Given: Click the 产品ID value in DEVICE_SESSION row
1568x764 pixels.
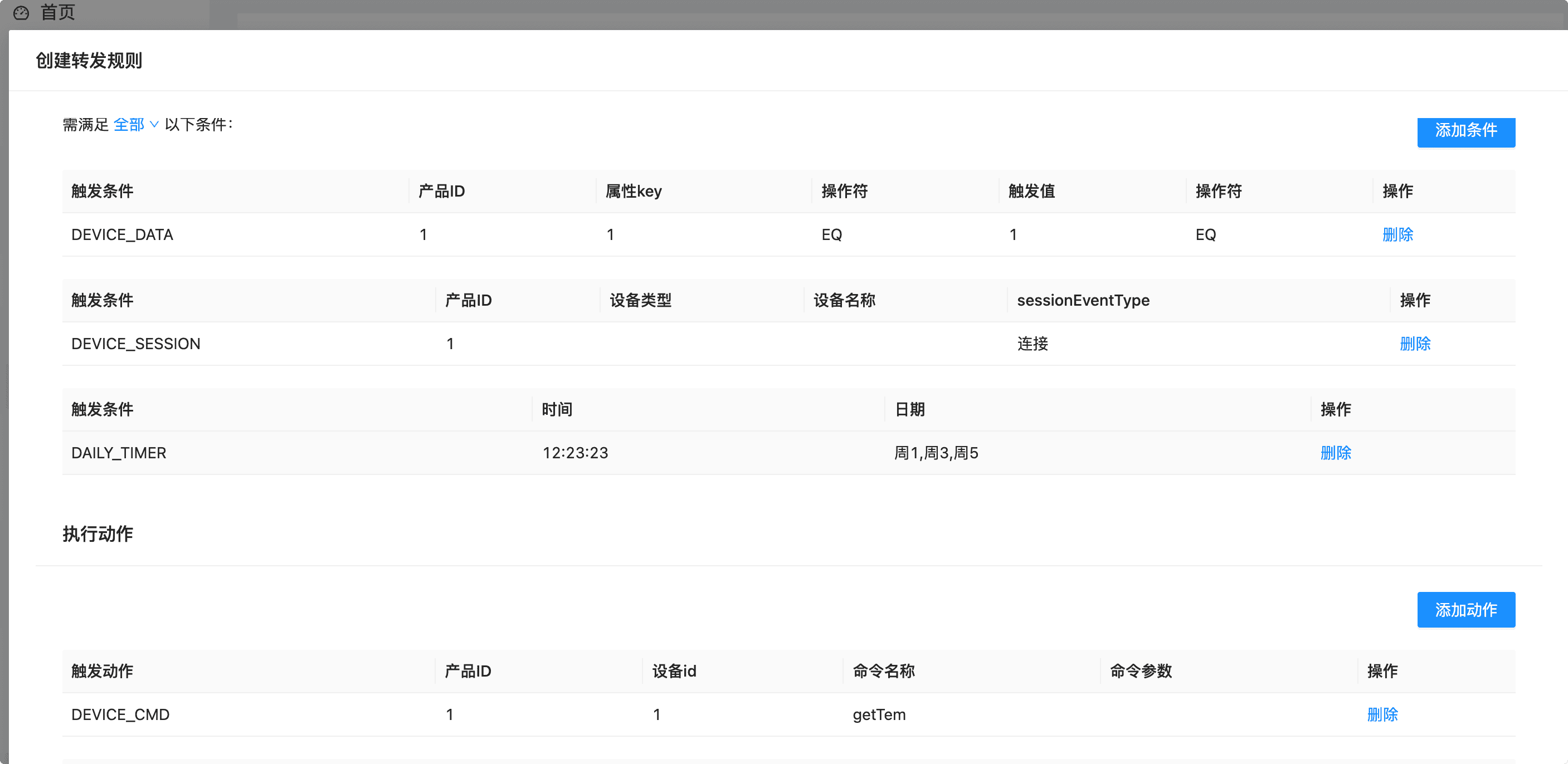Looking at the screenshot, I should pyautogui.click(x=450, y=344).
